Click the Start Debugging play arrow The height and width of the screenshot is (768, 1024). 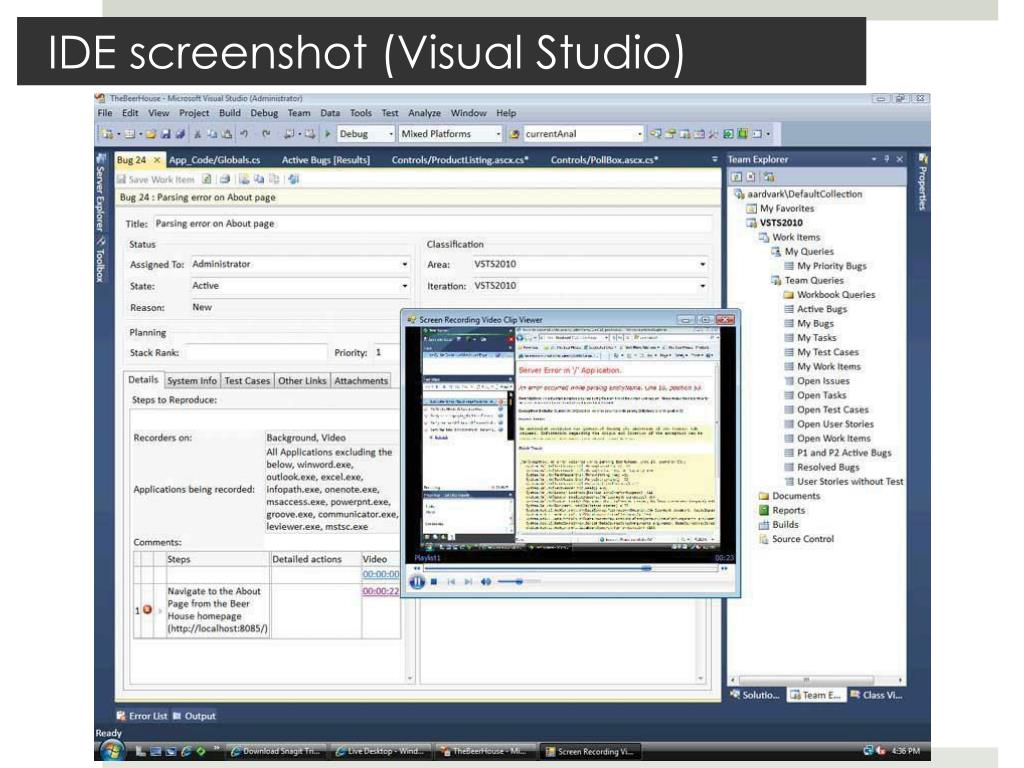pyautogui.click(x=328, y=134)
